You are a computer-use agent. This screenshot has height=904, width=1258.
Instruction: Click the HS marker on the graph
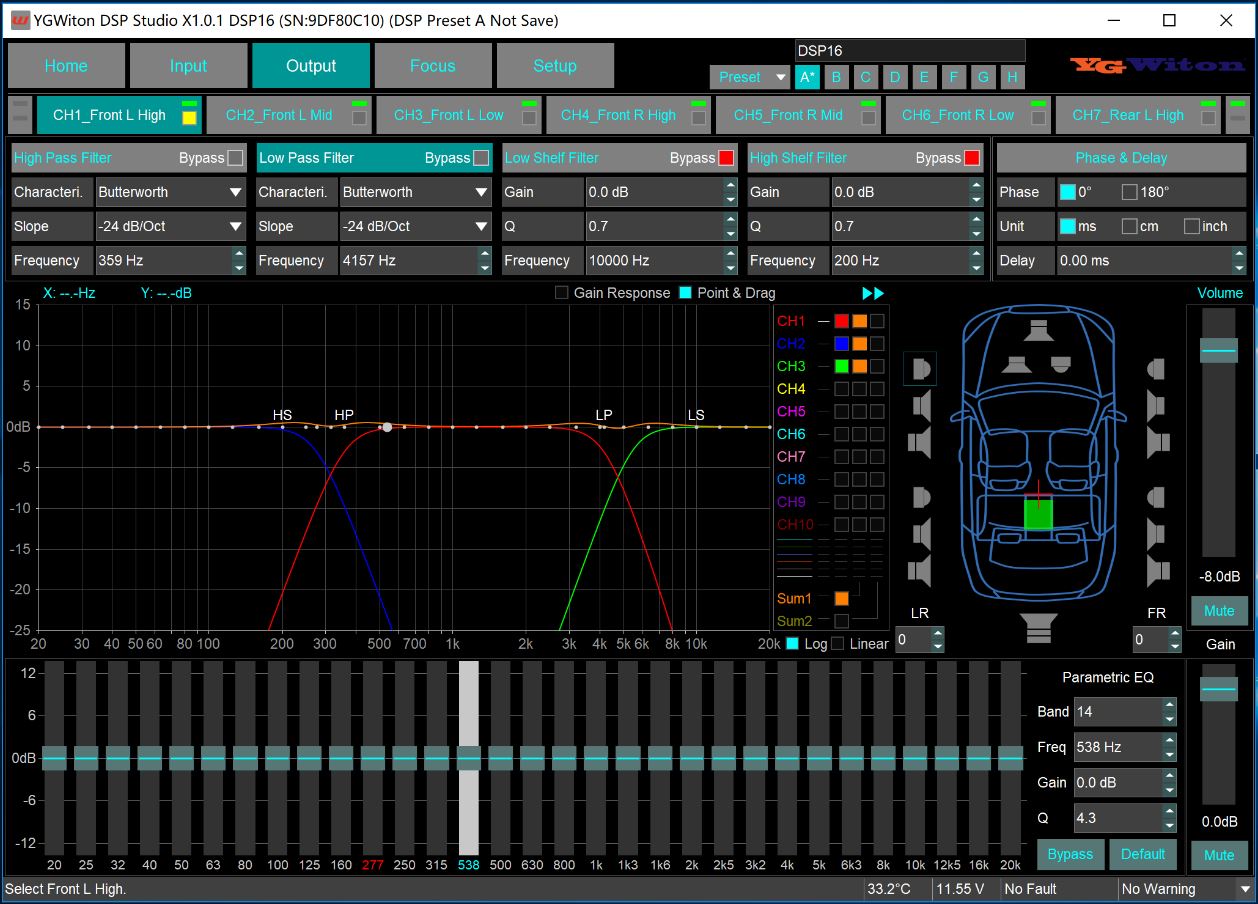click(282, 415)
